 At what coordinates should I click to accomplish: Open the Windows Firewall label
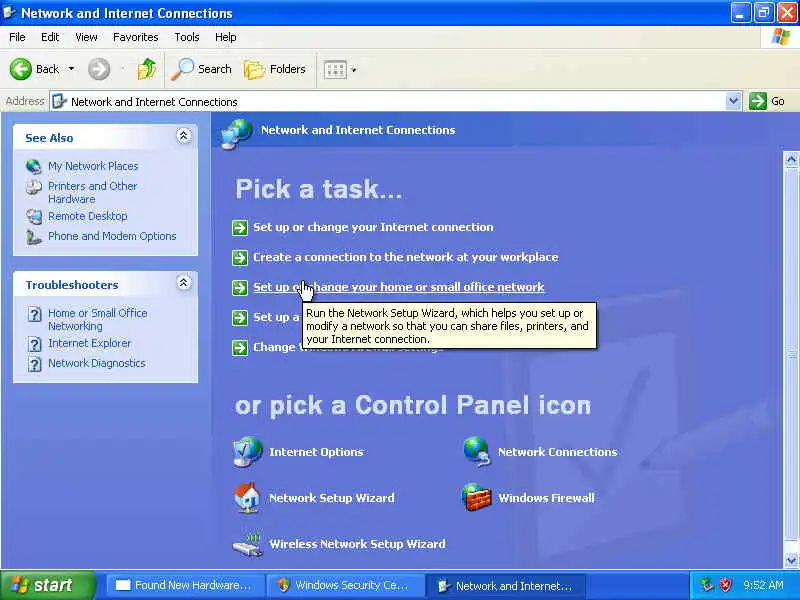point(546,498)
